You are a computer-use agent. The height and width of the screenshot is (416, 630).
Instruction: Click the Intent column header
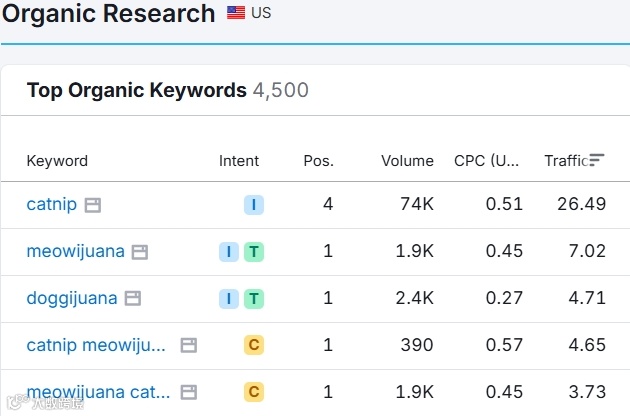point(239,161)
